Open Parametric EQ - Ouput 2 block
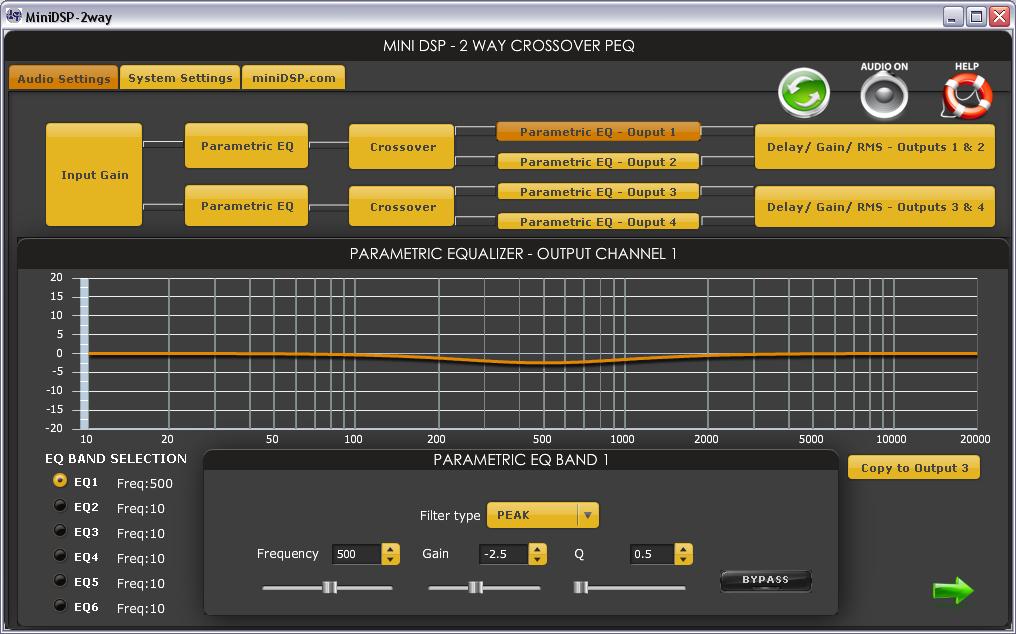 (598, 161)
